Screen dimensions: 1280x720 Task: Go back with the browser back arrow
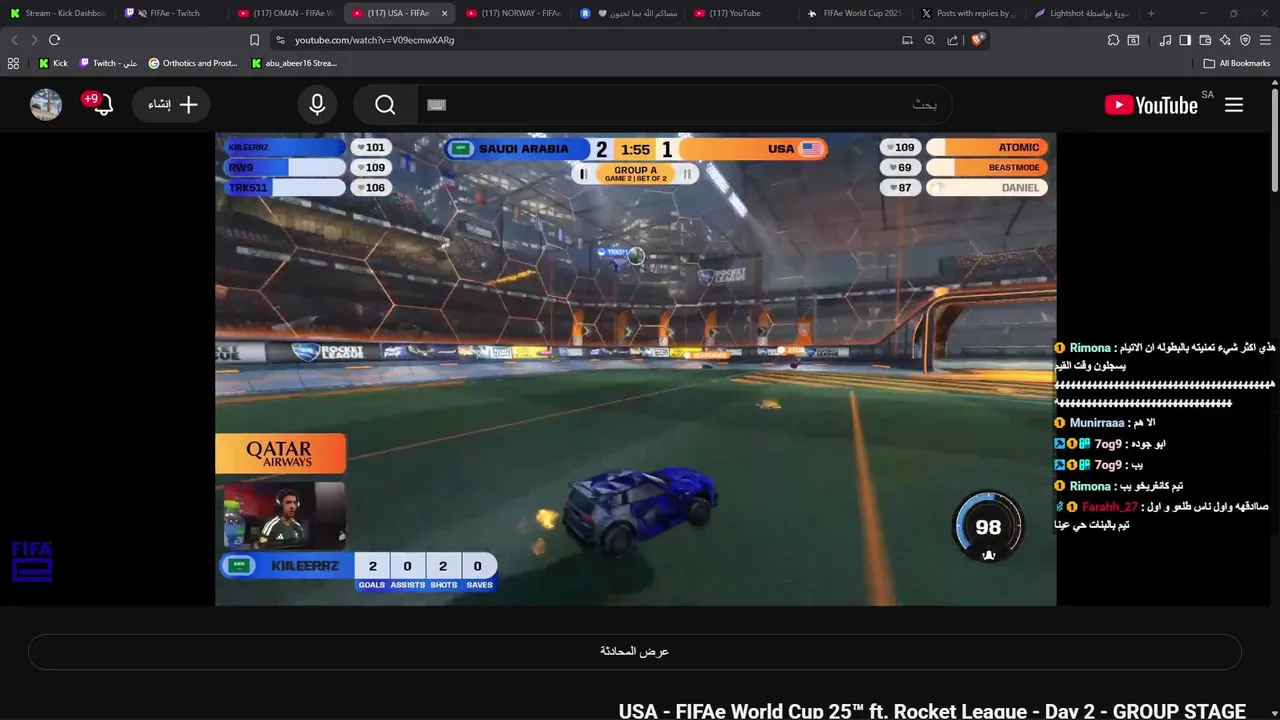[14, 40]
